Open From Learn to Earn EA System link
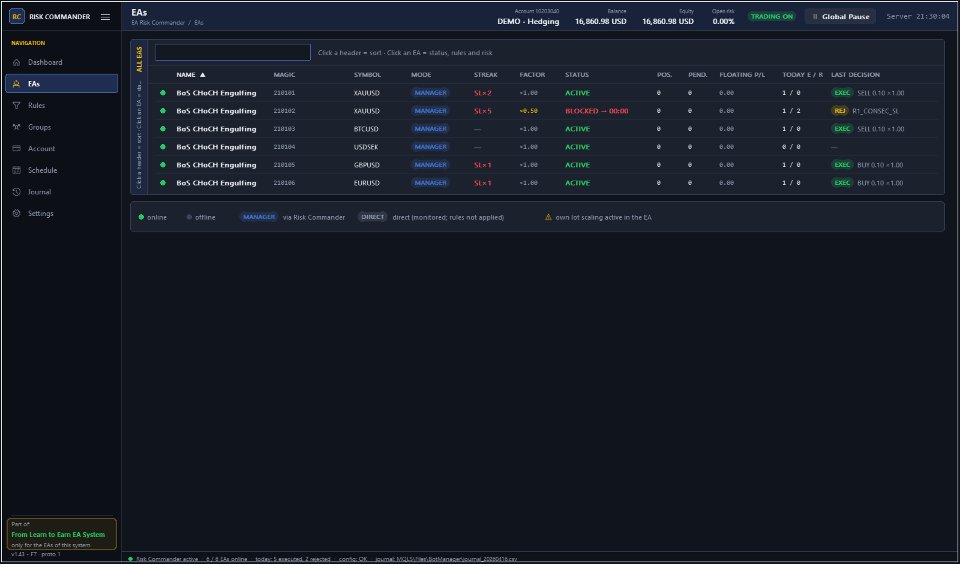The width and height of the screenshot is (960, 564). pos(58,535)
